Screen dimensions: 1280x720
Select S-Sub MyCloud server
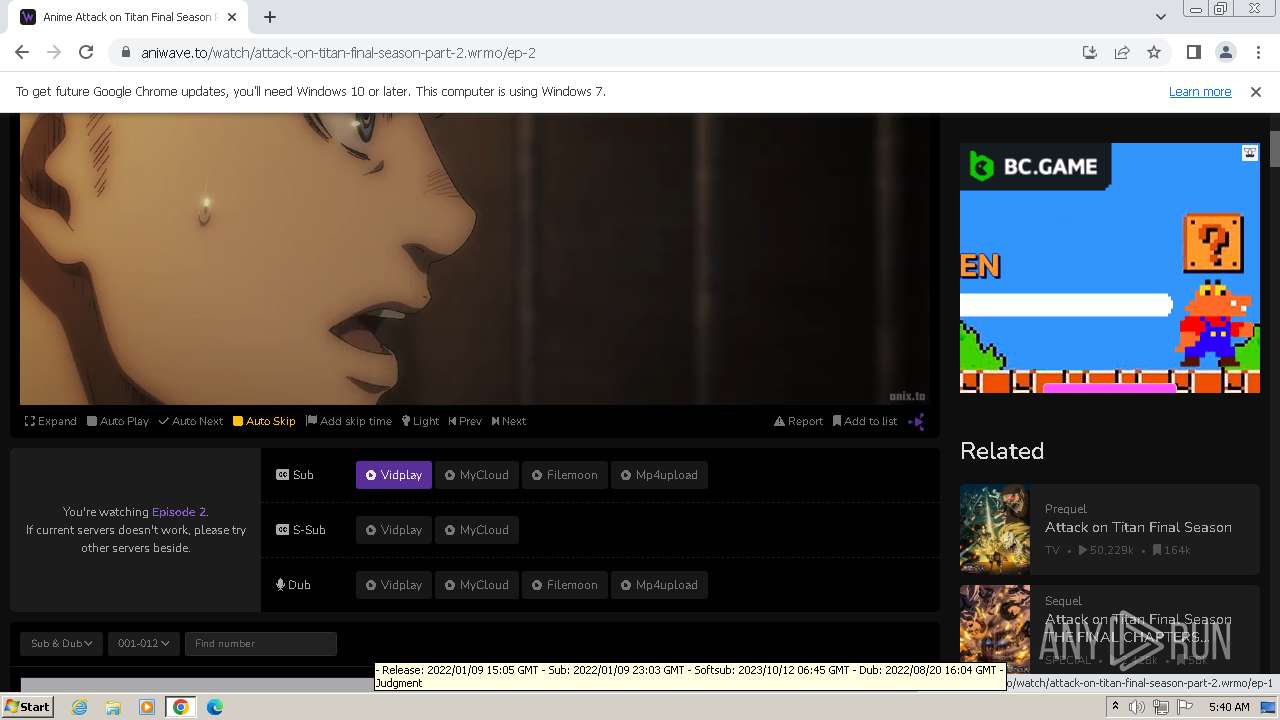477,530
